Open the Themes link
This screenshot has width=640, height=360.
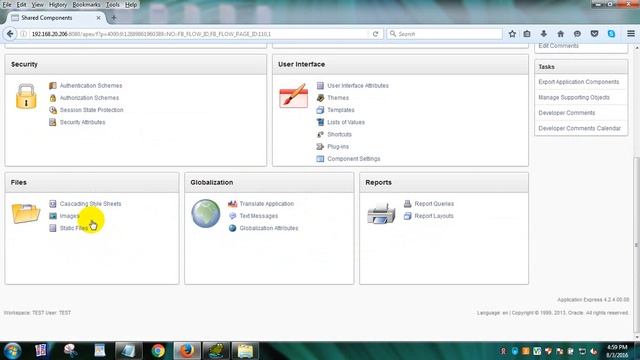(338, 98)
